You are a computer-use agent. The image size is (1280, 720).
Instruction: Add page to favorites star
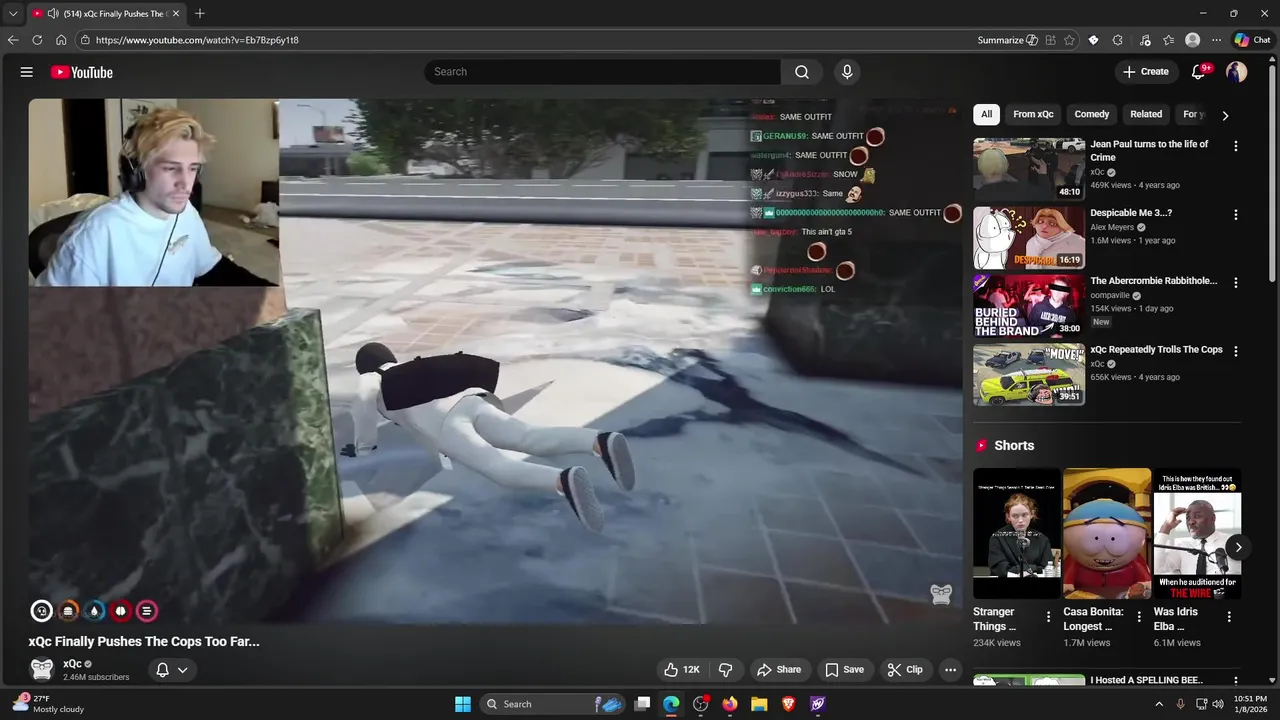tap(1070, 40)
